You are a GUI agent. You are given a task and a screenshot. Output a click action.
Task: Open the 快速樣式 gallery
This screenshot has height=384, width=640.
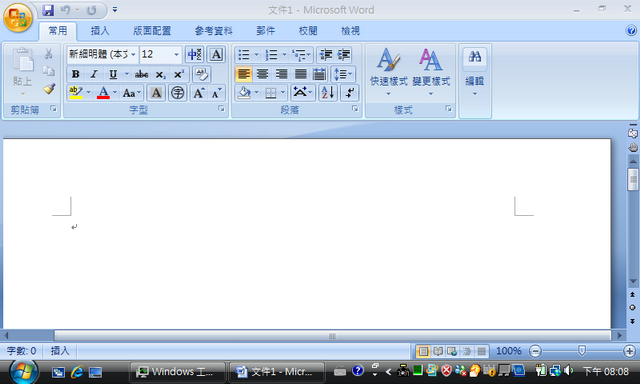tap(389, 72)
